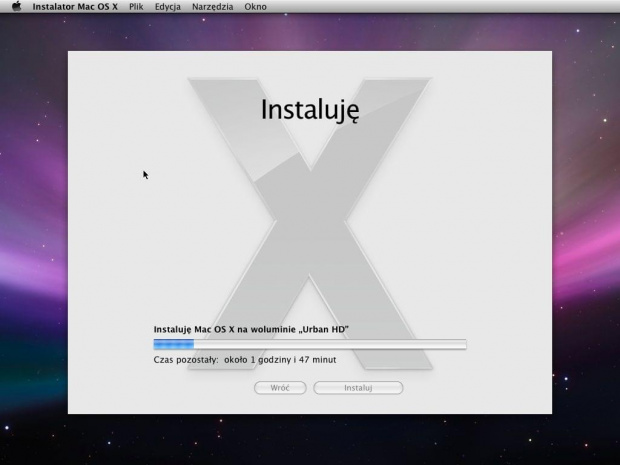620x465 pixels.
Task: Click the Instaluję heading text
Action: pyautogui.click(x=310, y=110)
